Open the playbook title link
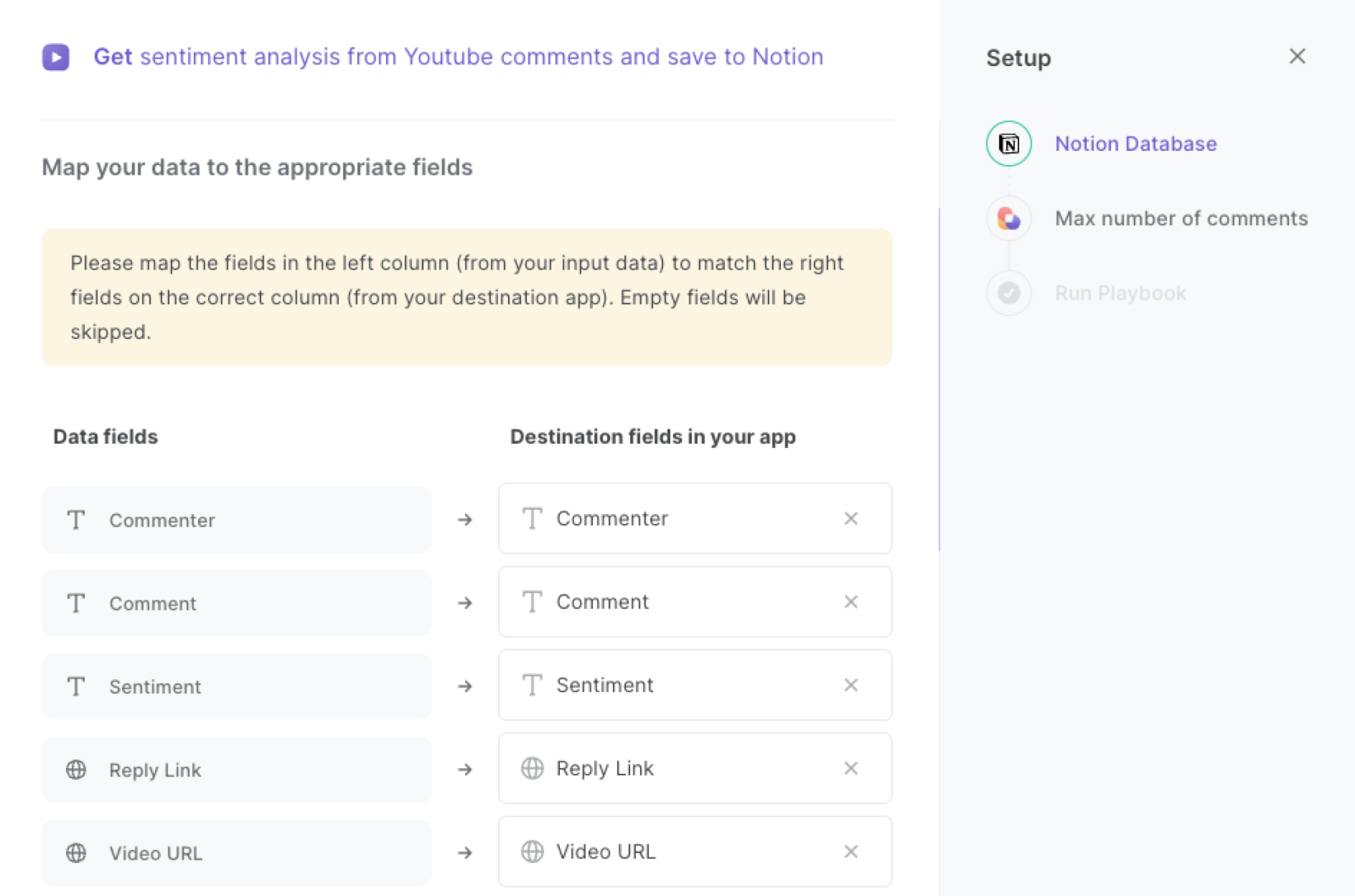The image size is (1355, 896). (458, 57)
